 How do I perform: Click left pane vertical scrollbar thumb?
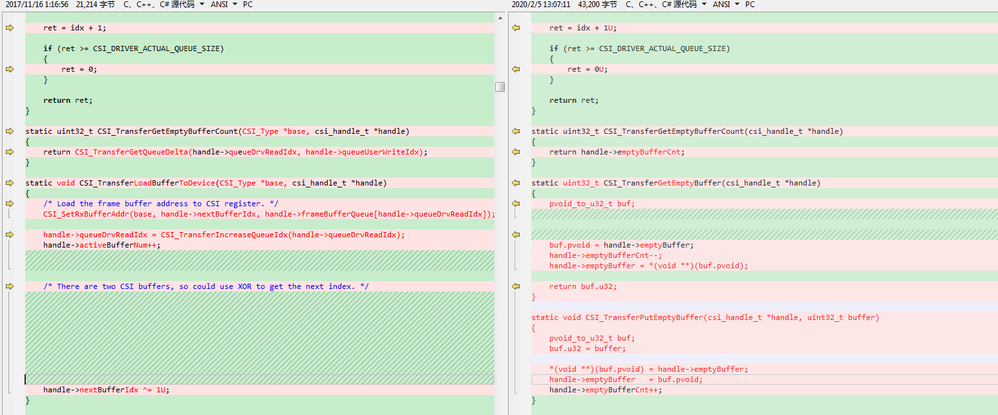(x=500, y=87)
